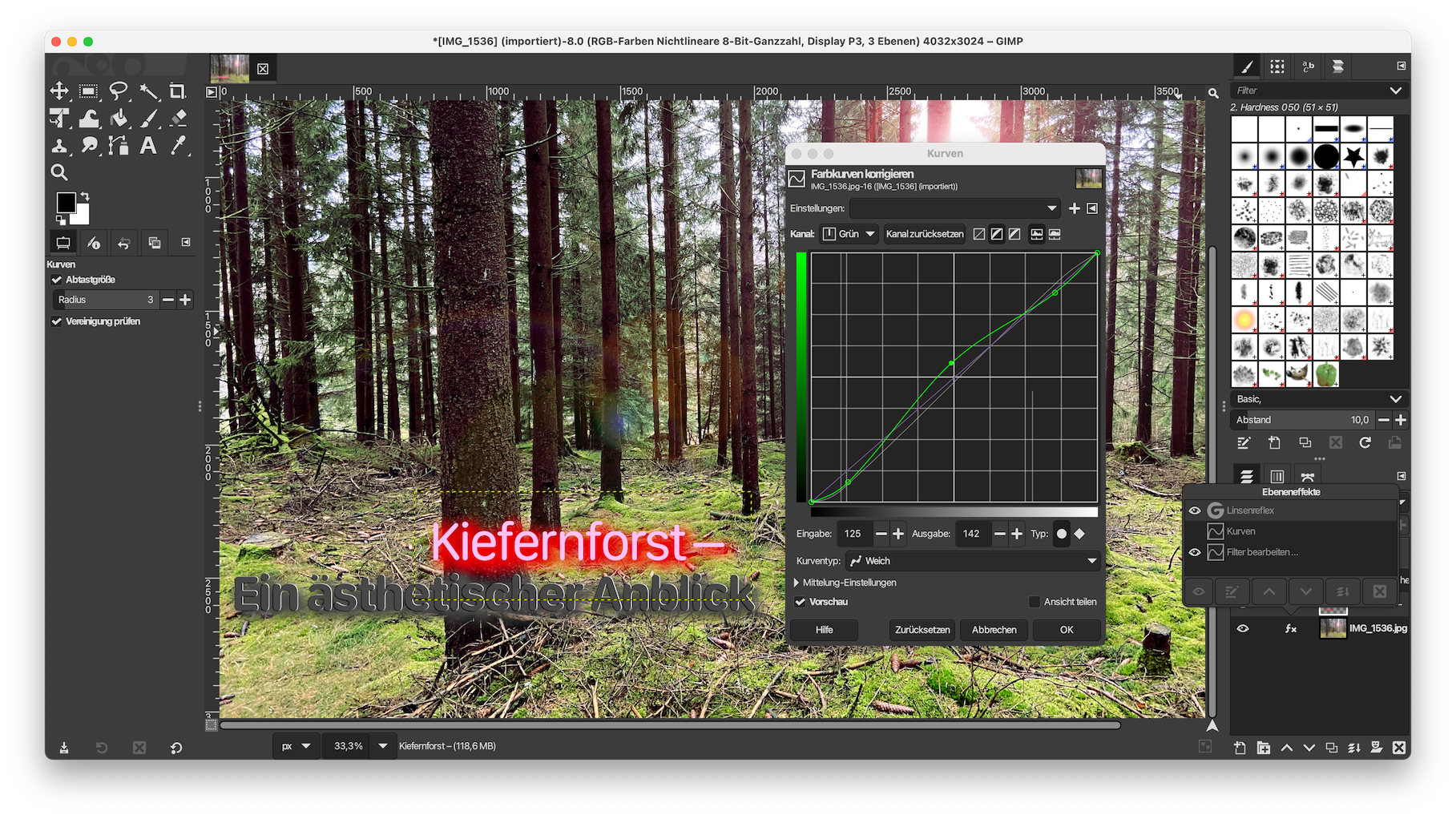Adjust the Radius slider in tool options
1456x819 pixels.
click(x=105, y=300)
